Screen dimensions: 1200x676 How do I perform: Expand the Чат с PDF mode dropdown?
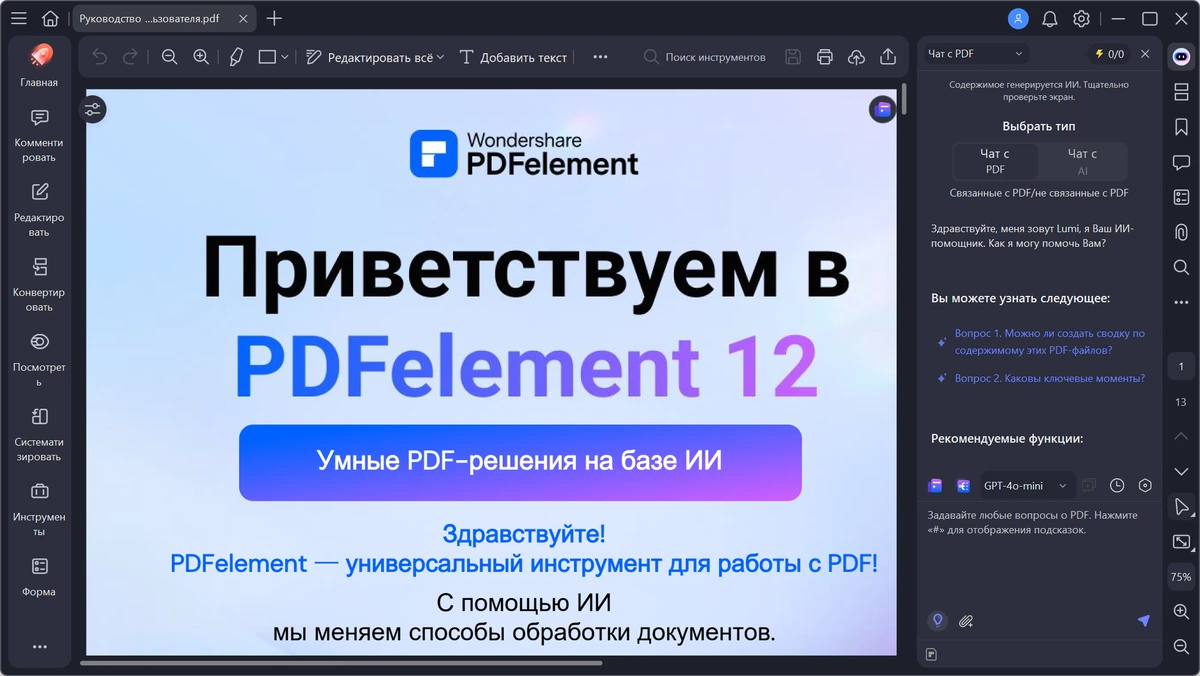click(975, 54)
